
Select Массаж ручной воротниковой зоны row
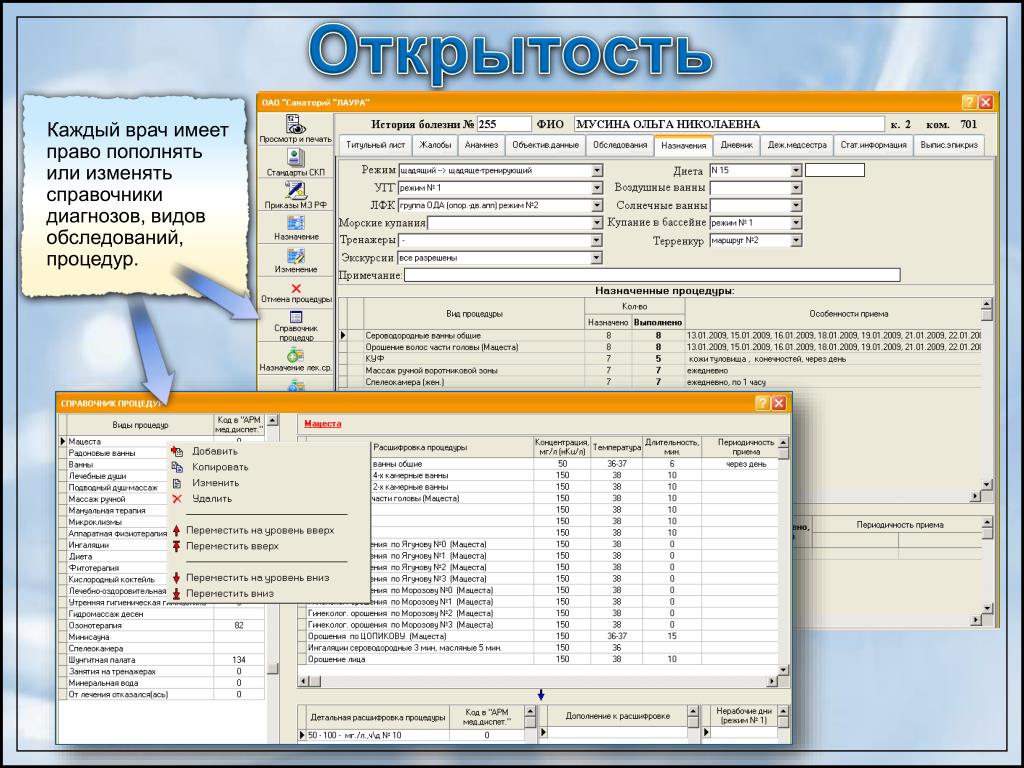click(x=660, y=370)
